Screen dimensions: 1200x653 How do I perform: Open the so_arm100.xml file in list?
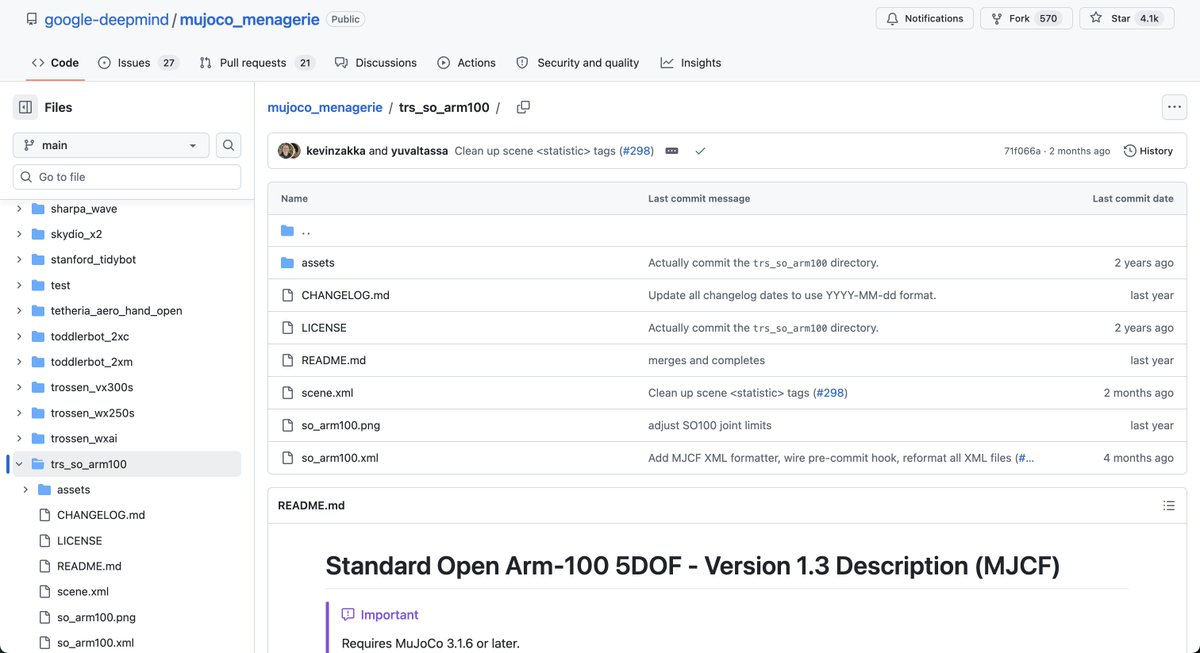[340, 458]
